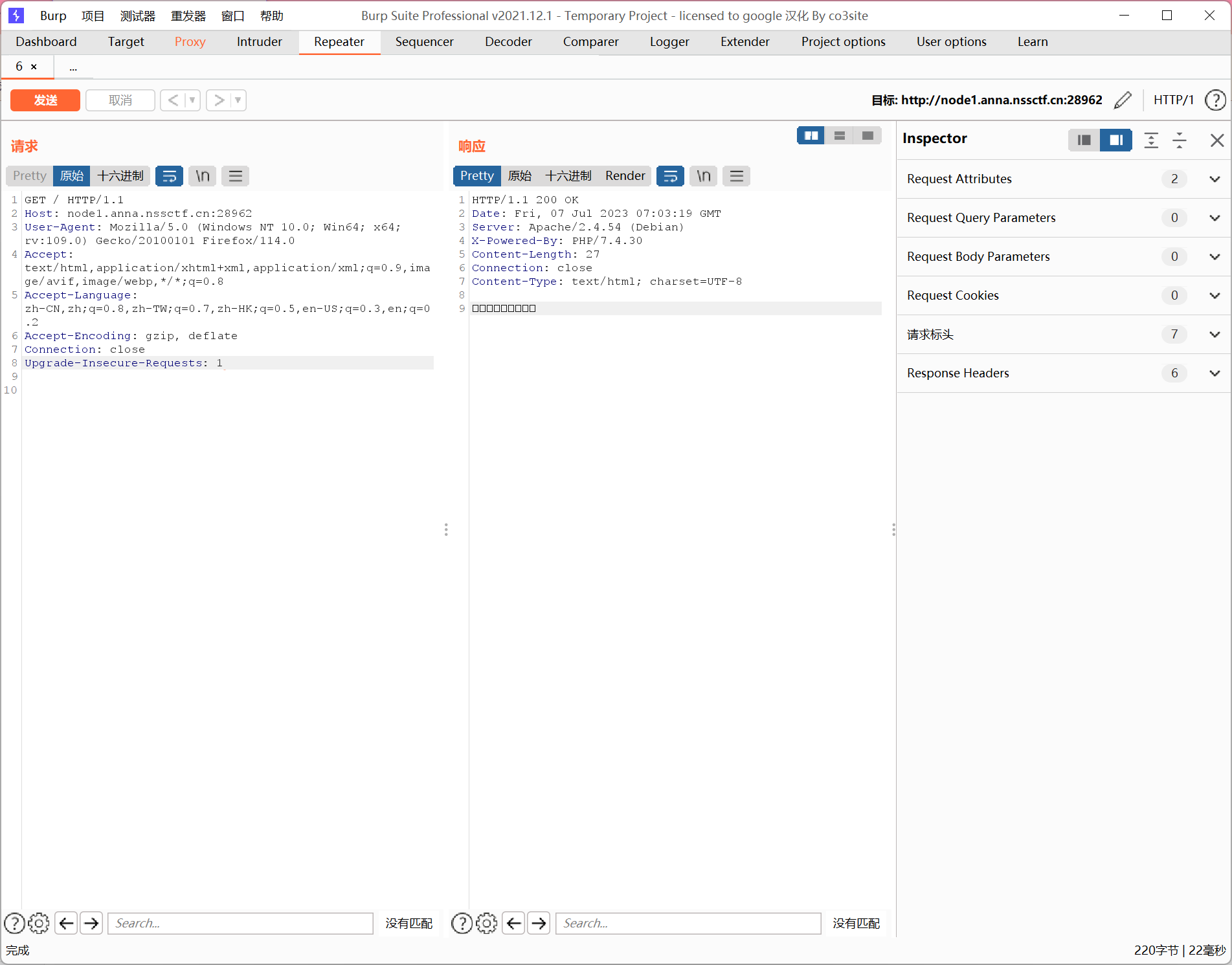This screenshot has height=965, width=1232.
Task: Select combined tabbed layout icon
Action: [868, 136]
